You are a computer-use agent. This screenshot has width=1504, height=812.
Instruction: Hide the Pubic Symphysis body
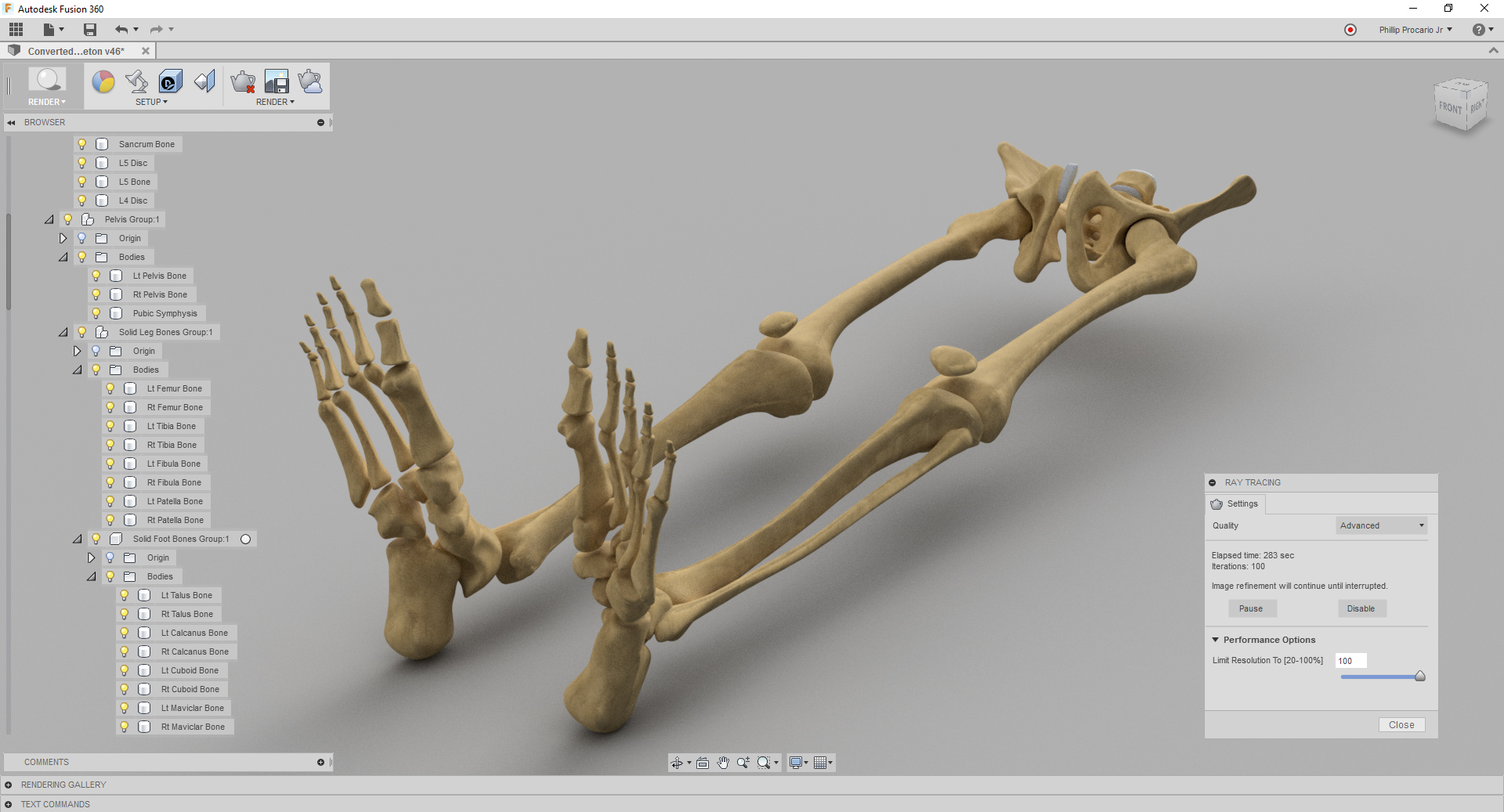[96, 313]
